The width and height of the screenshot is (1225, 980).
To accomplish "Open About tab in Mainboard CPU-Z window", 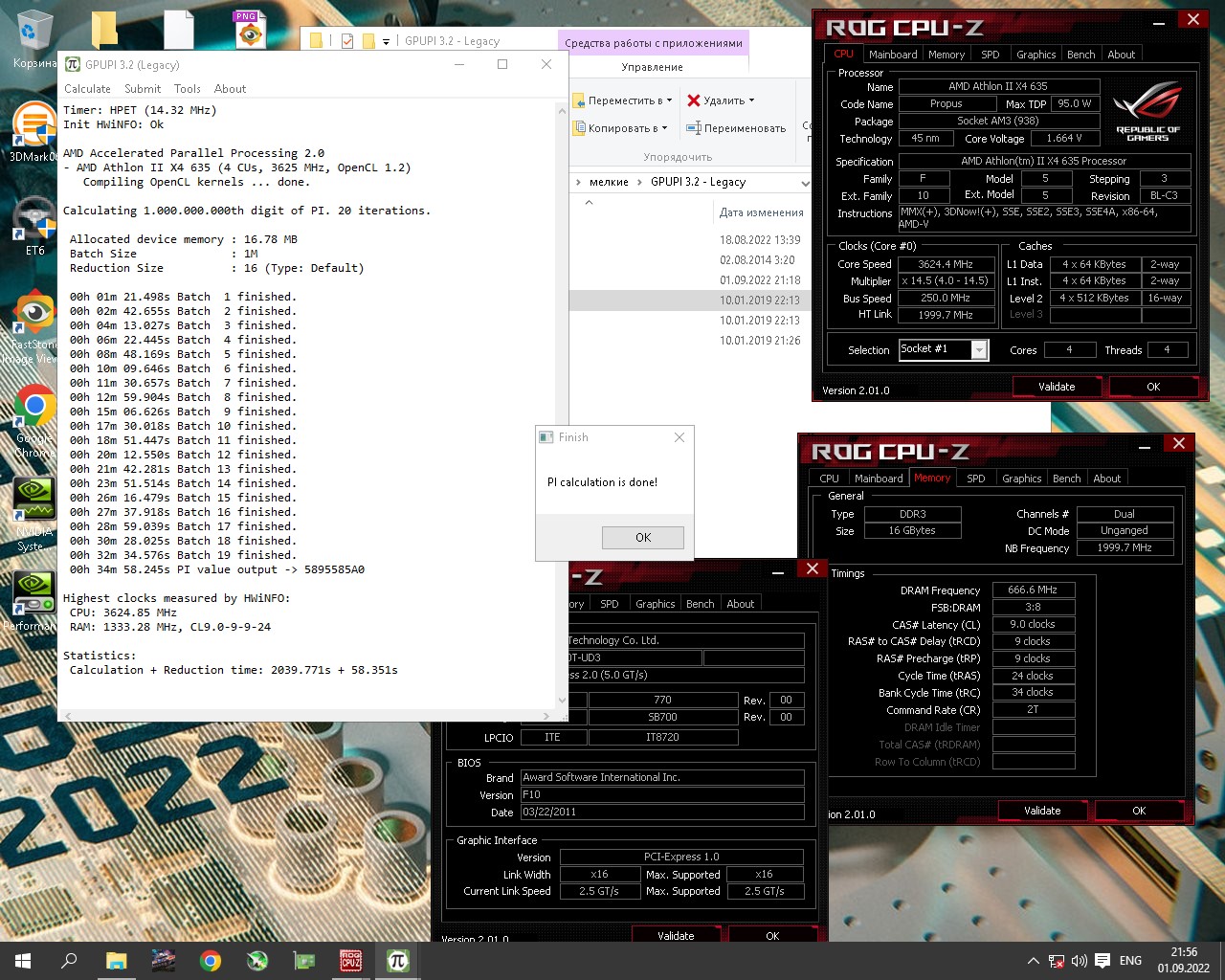I will click(x=740, y=604).
